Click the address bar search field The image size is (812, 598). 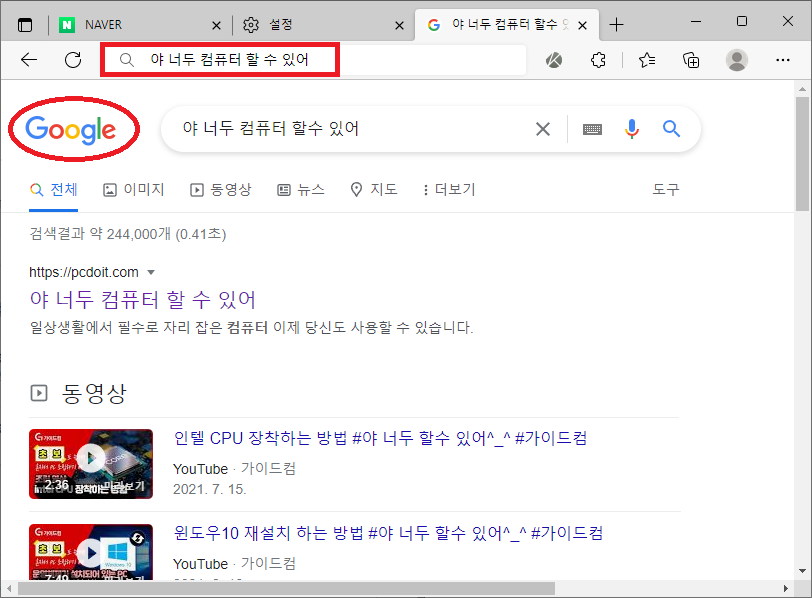pos(314,60)
